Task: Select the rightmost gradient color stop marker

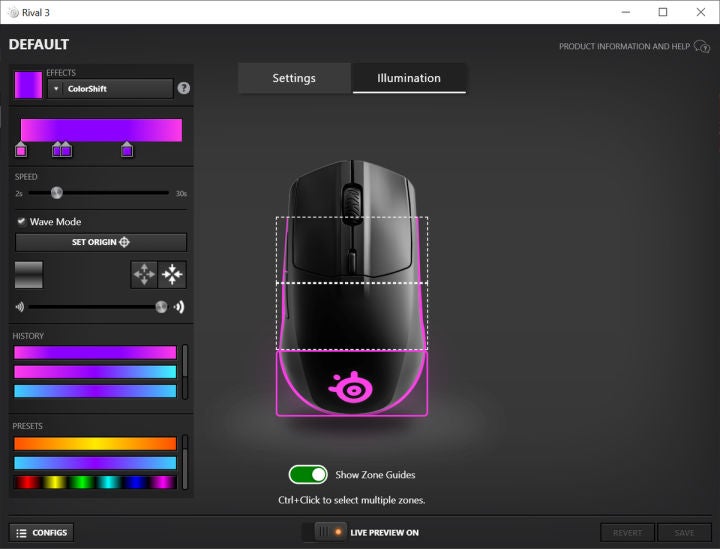Action: pos(127,150)
